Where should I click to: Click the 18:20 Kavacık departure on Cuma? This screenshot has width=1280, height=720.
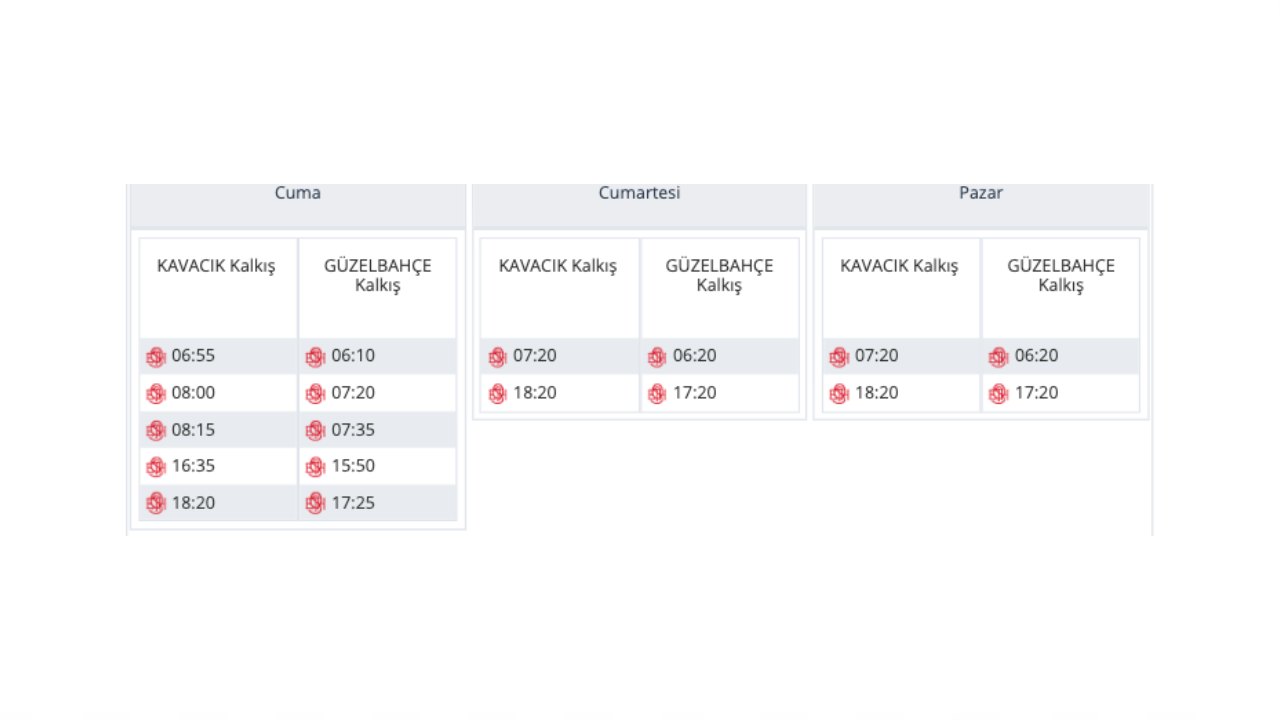193,503
